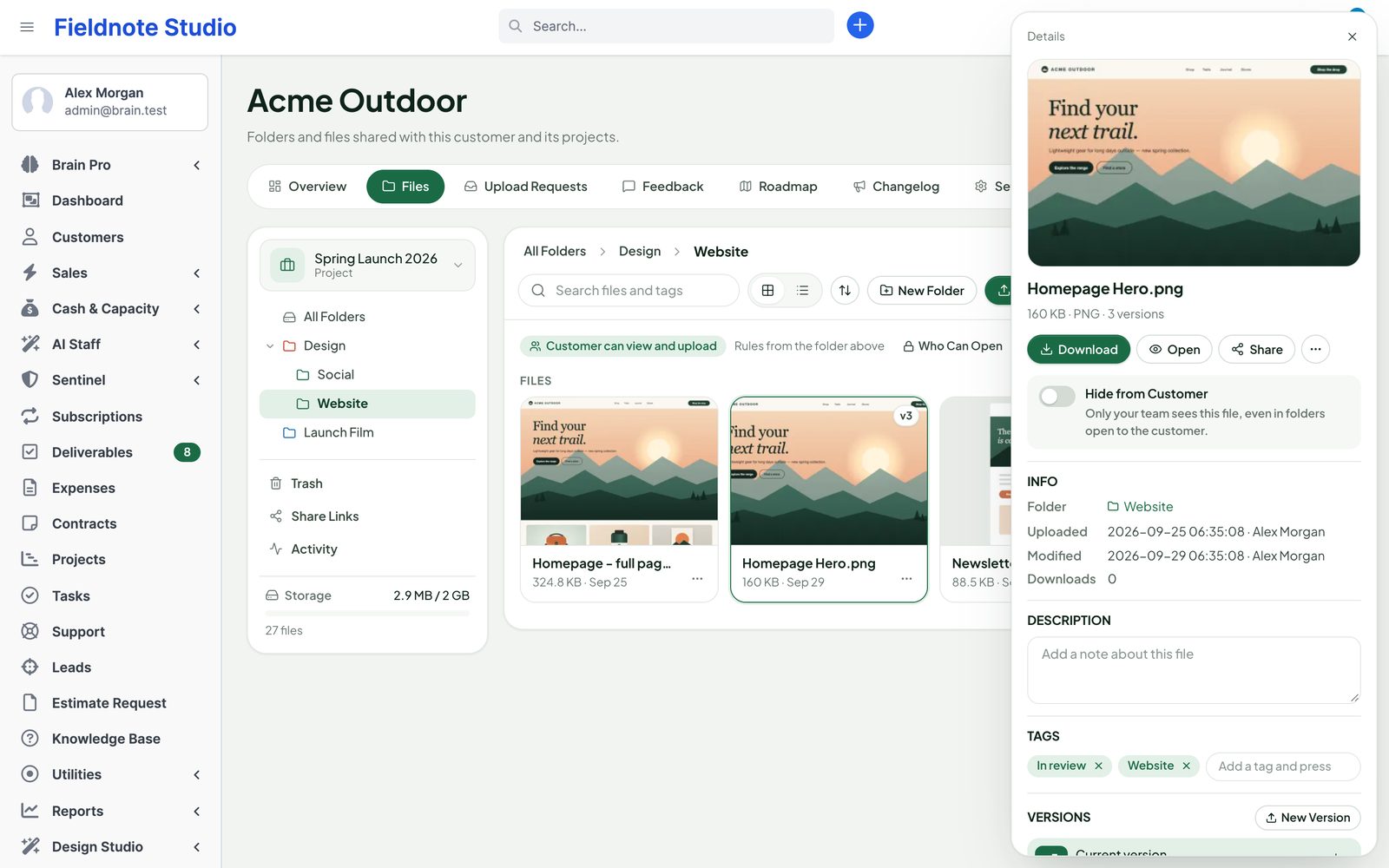Click the green Download button
The height and width of the screenshot is (868, 1389).
click(1079, 349)
